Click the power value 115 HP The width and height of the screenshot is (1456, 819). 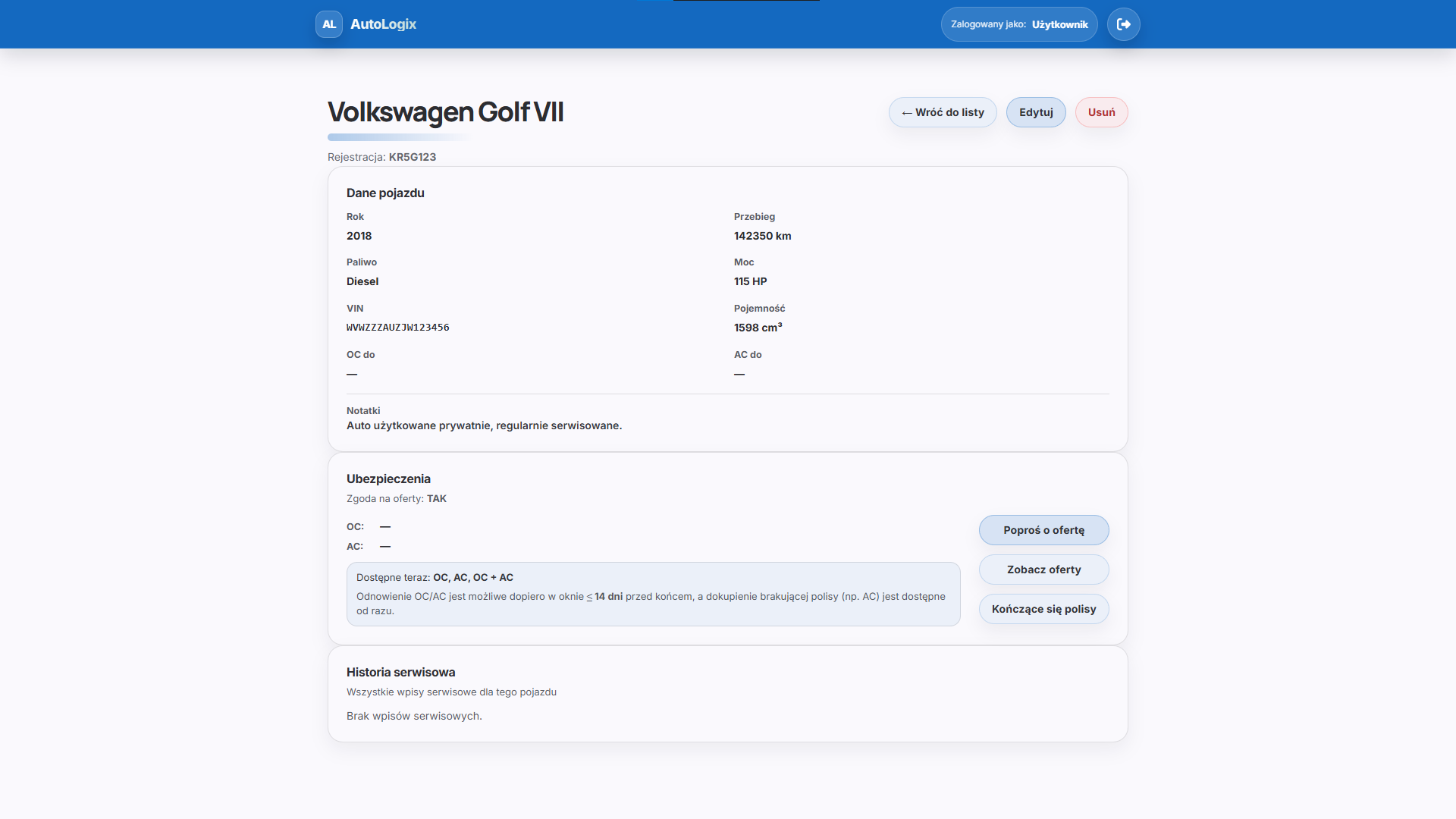750,281
